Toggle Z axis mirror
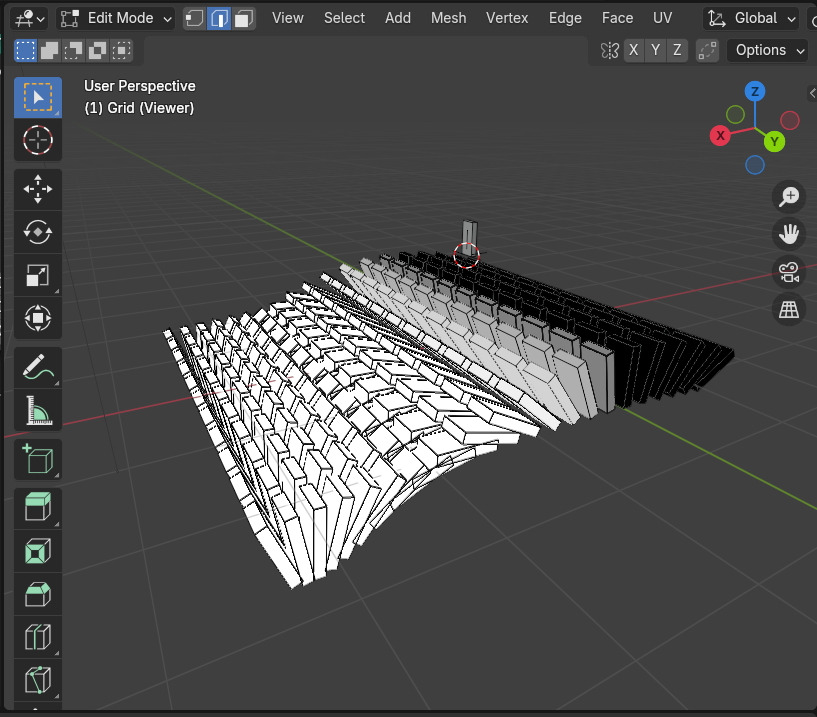Viewport: 817px width, 717px height. pos(677,51)
